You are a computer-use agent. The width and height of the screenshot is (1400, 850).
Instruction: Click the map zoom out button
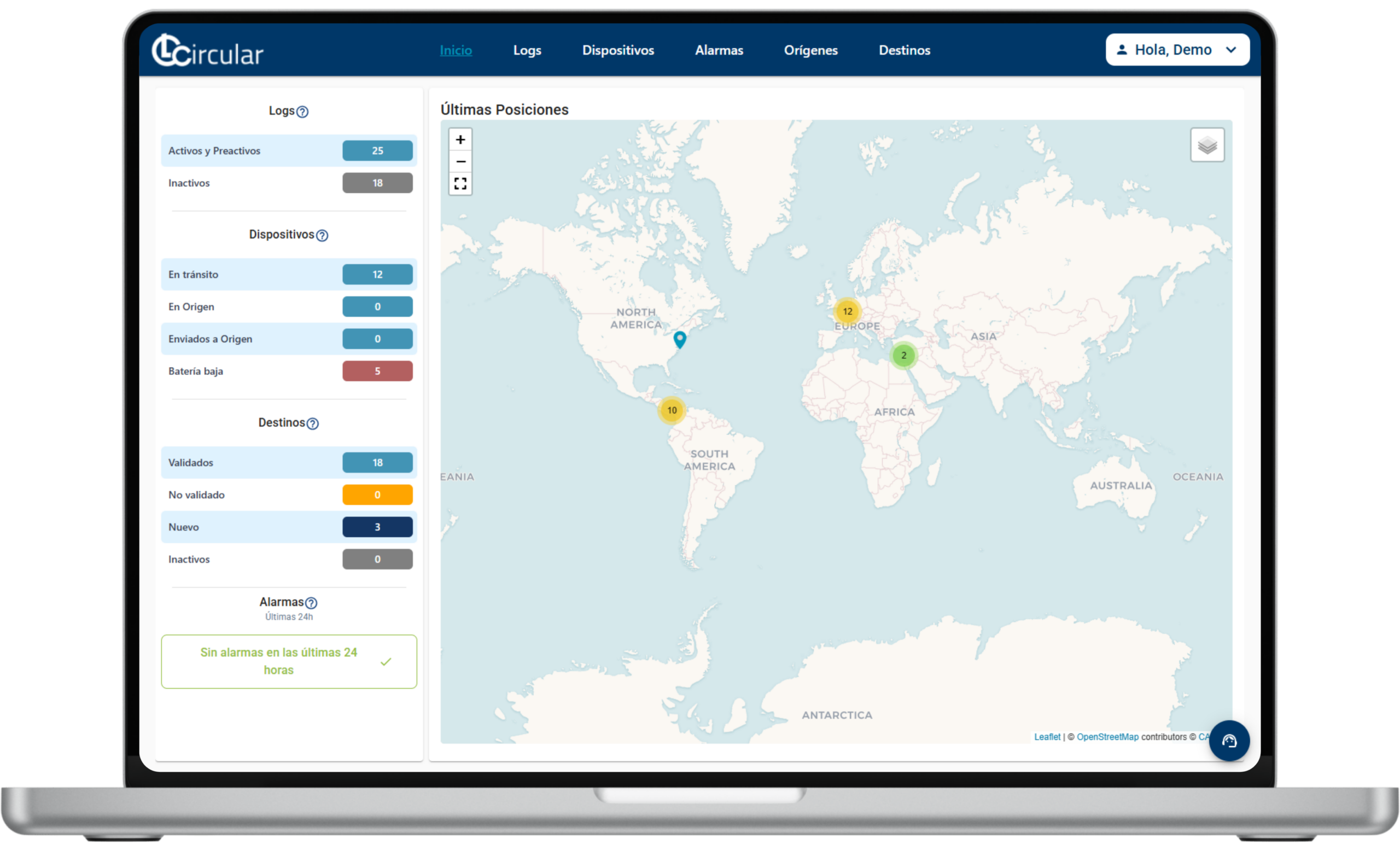tap(460, 162)
